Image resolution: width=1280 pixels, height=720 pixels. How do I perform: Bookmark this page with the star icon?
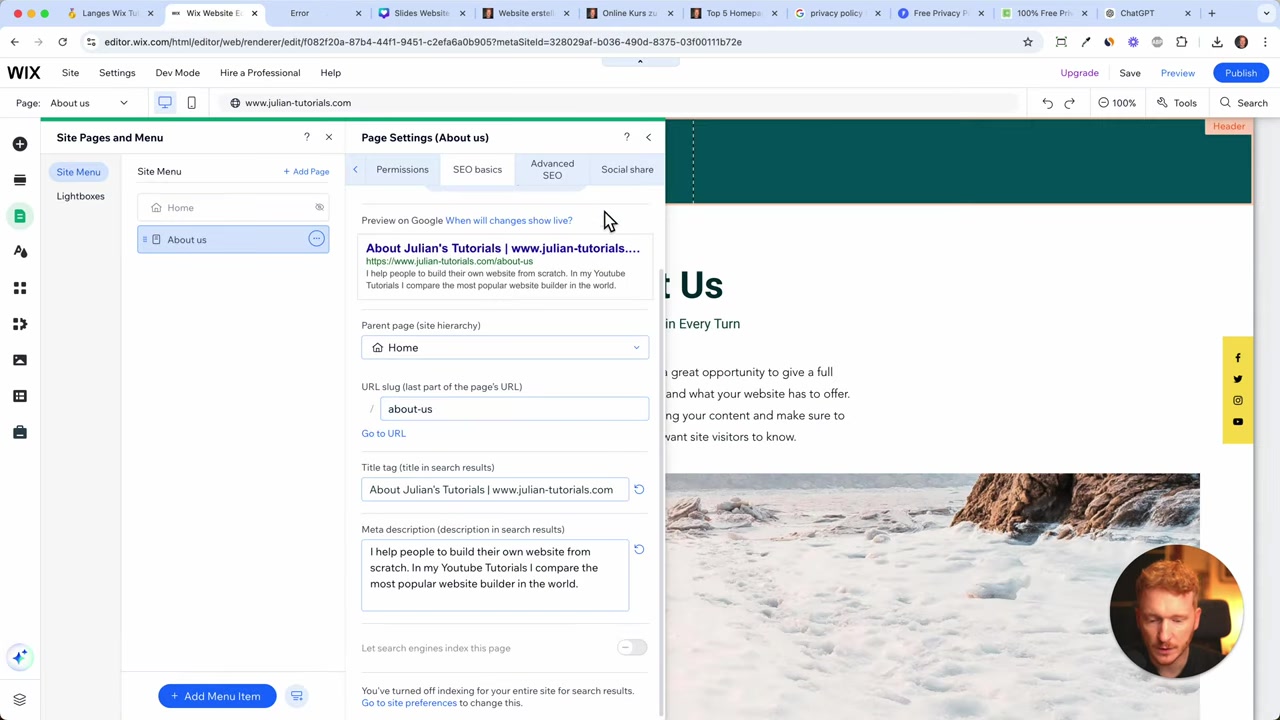click(x=1027, y=42)
